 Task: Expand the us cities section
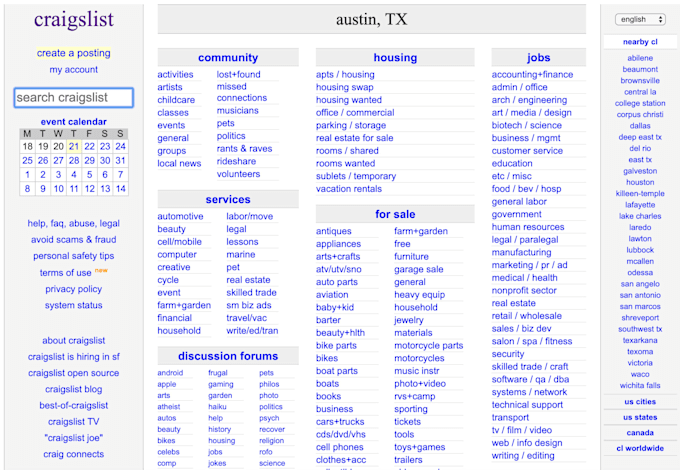click(640, 401)
